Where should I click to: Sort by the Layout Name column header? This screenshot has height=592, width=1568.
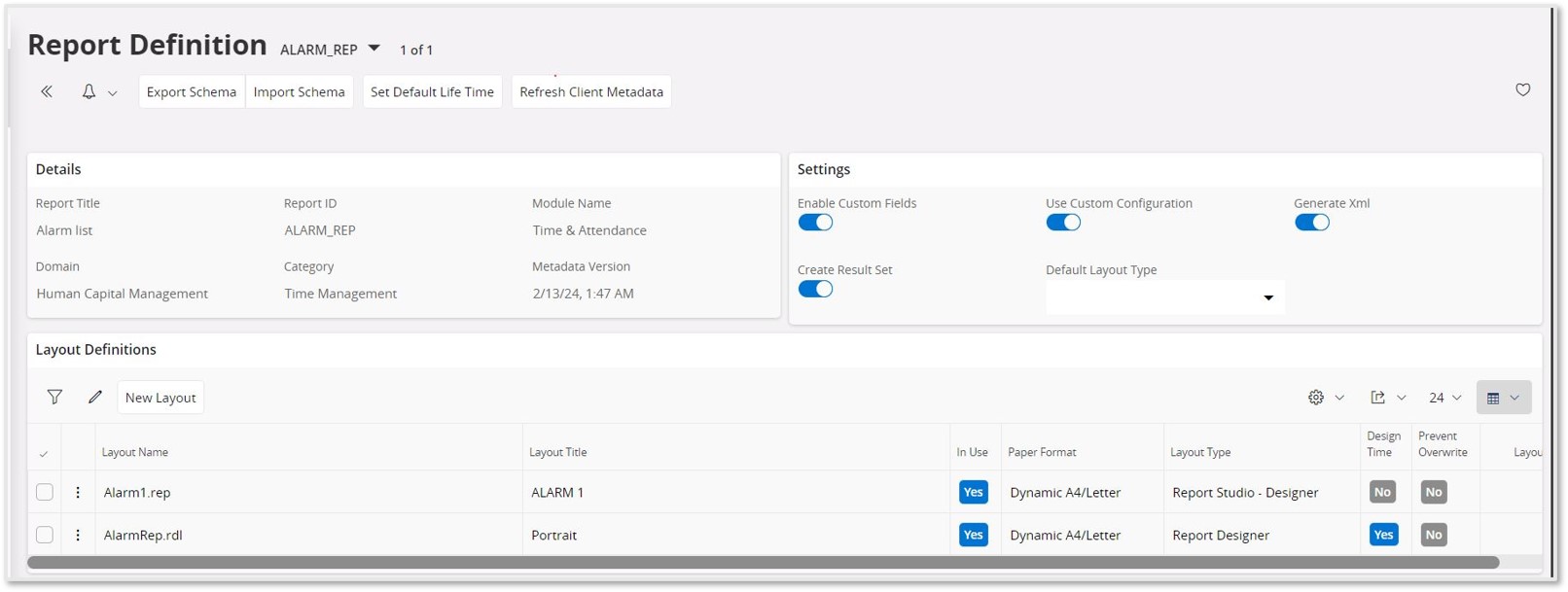click(x=135, y=452)
